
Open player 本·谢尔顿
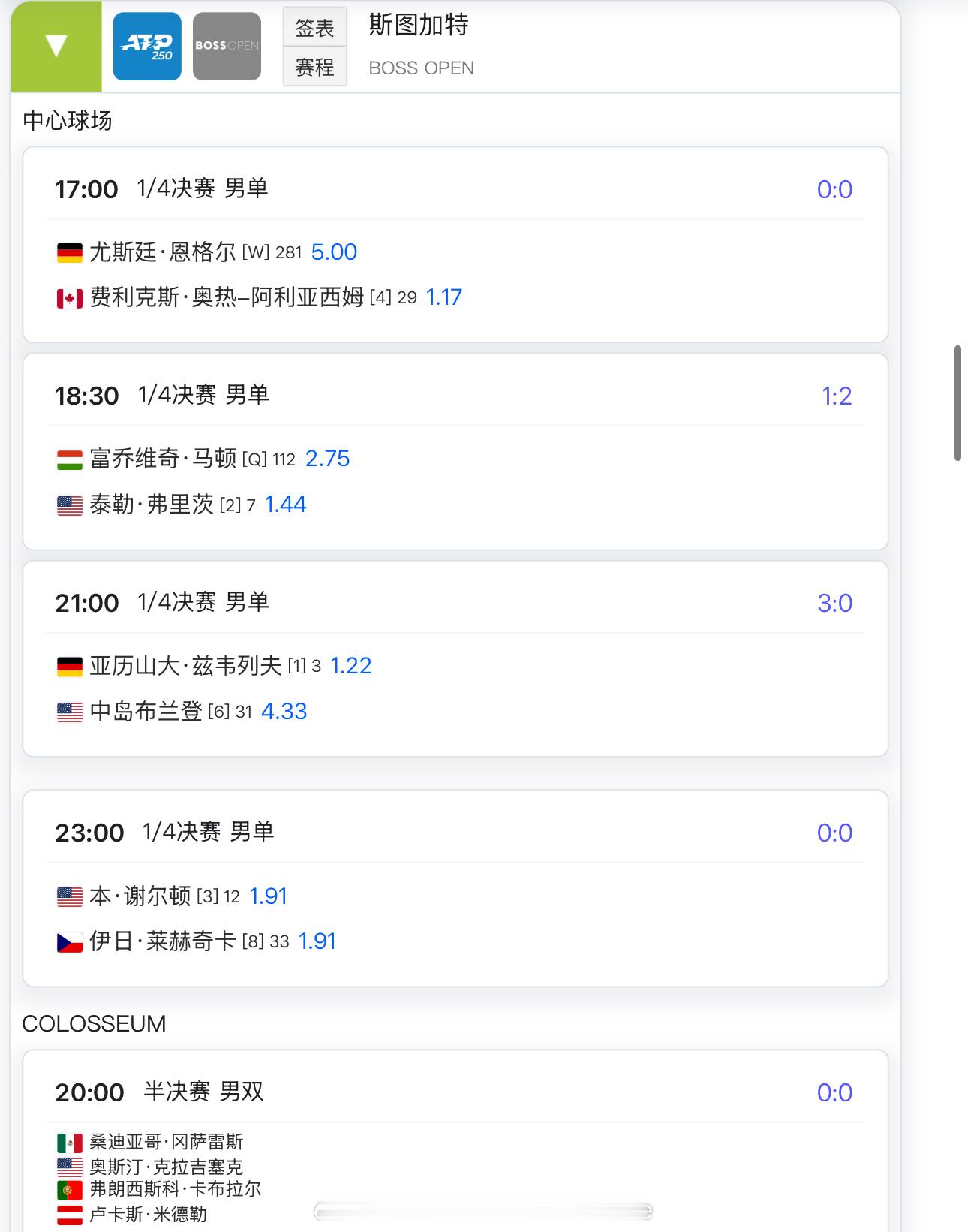click(140, 896)
